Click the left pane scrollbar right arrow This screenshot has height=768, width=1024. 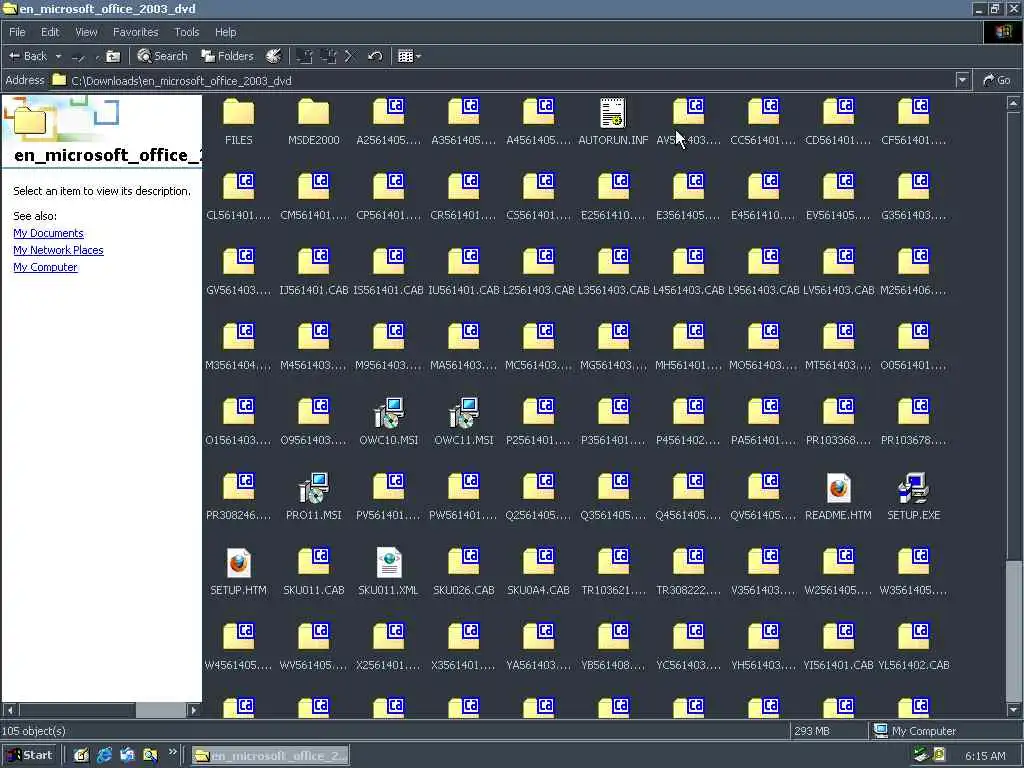[193, 710]
